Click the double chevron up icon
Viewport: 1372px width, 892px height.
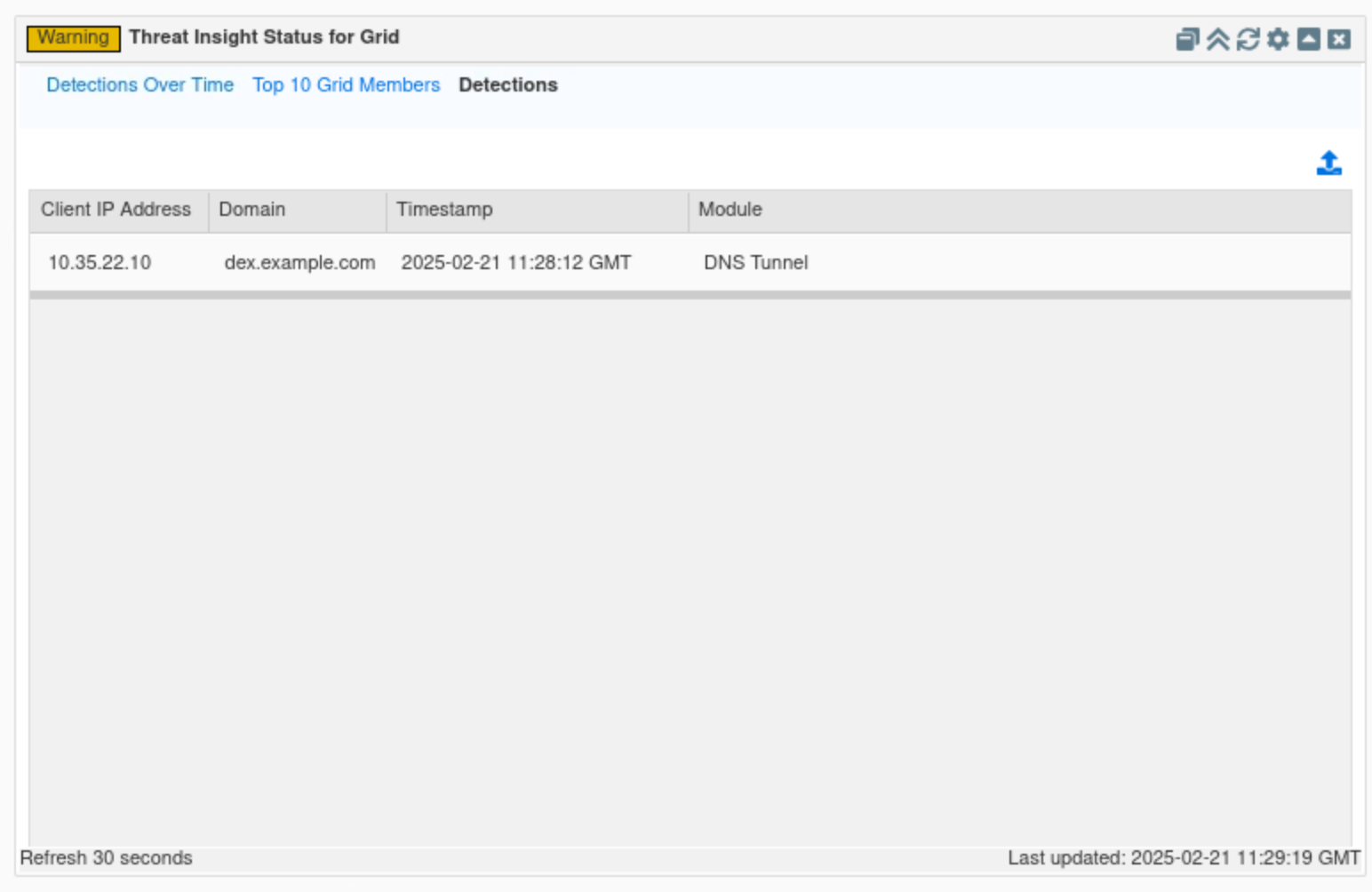pyautogui.click(x=1217, y=39)
